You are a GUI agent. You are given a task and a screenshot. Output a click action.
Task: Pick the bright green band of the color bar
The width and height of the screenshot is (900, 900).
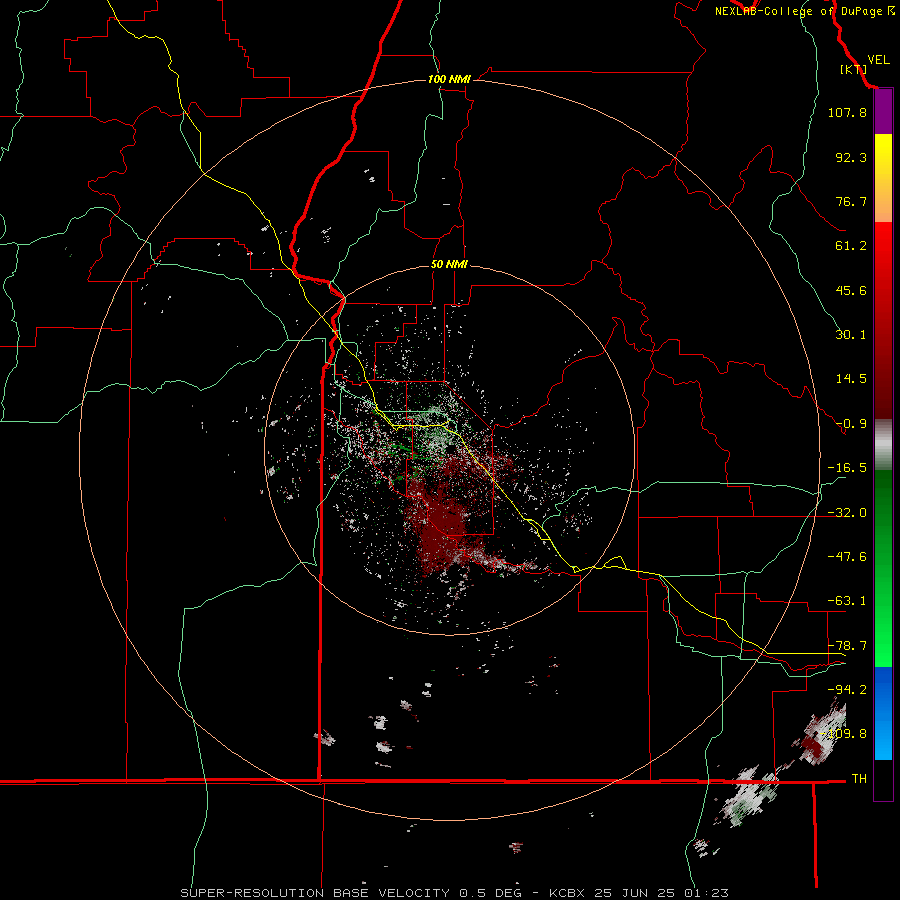883,626
